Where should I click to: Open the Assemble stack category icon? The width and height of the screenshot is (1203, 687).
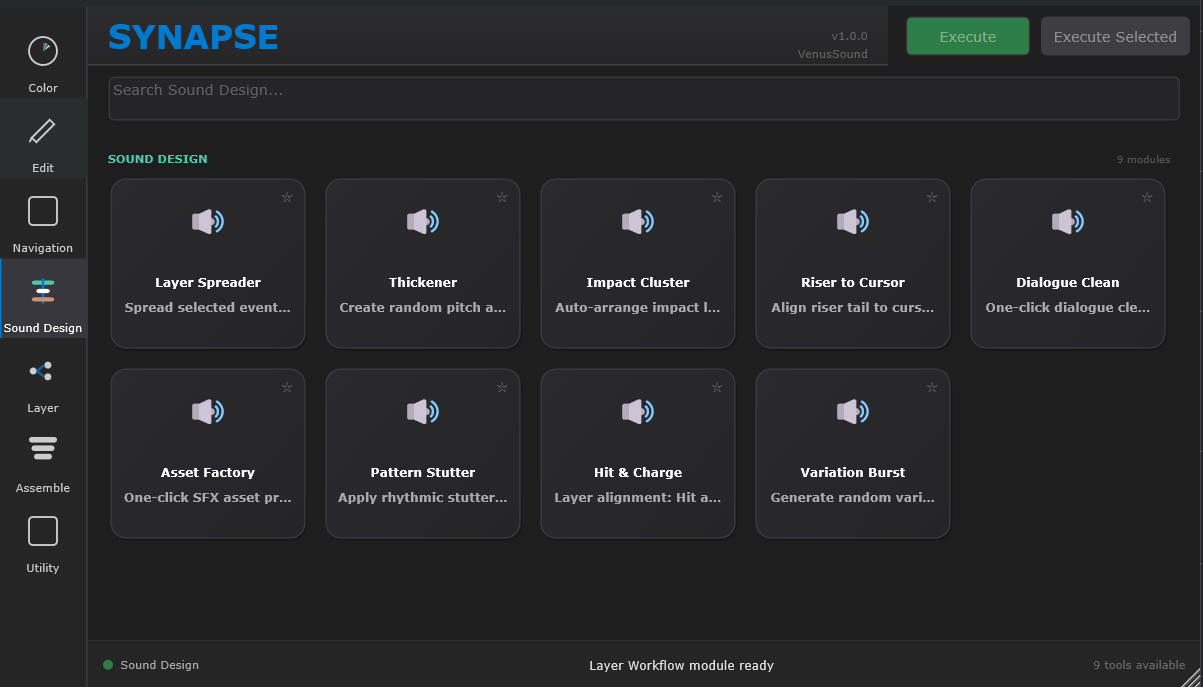43,449
